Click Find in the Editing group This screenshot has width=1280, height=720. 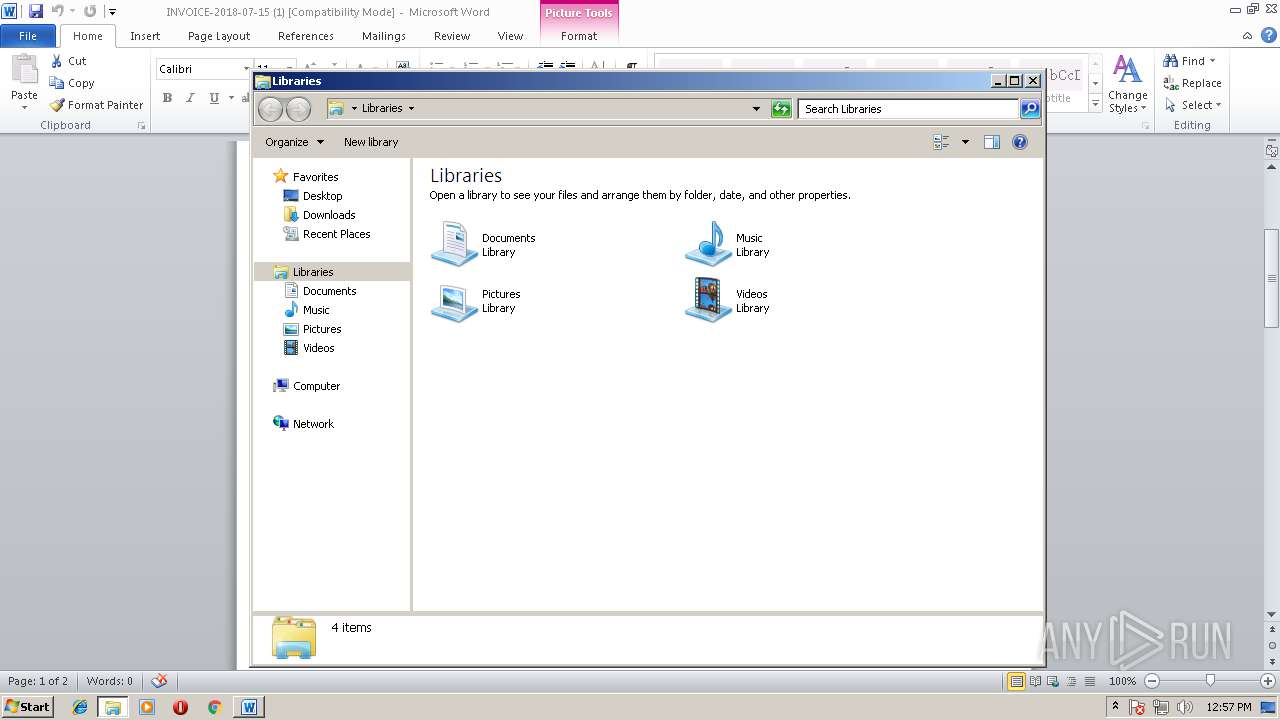coord(1190,61)
